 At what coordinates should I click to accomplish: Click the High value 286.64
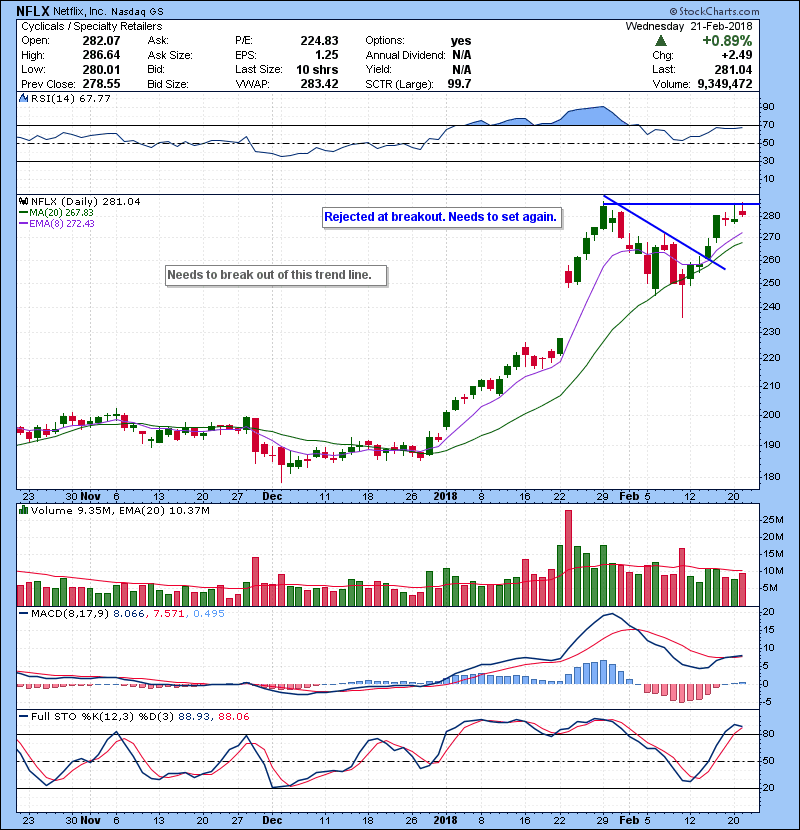[x=101, y=55]
